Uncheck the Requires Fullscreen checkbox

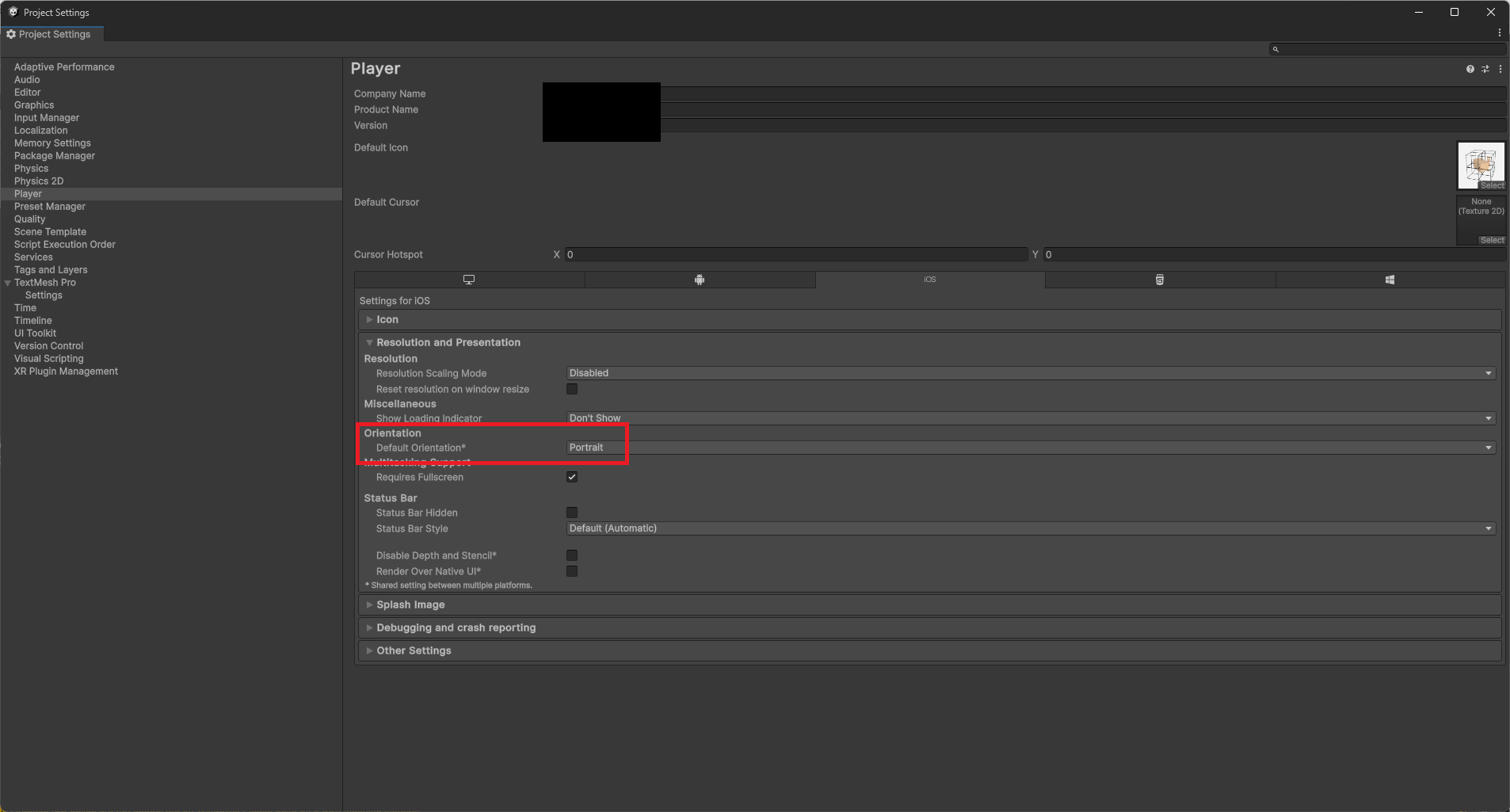pos(572,477)
